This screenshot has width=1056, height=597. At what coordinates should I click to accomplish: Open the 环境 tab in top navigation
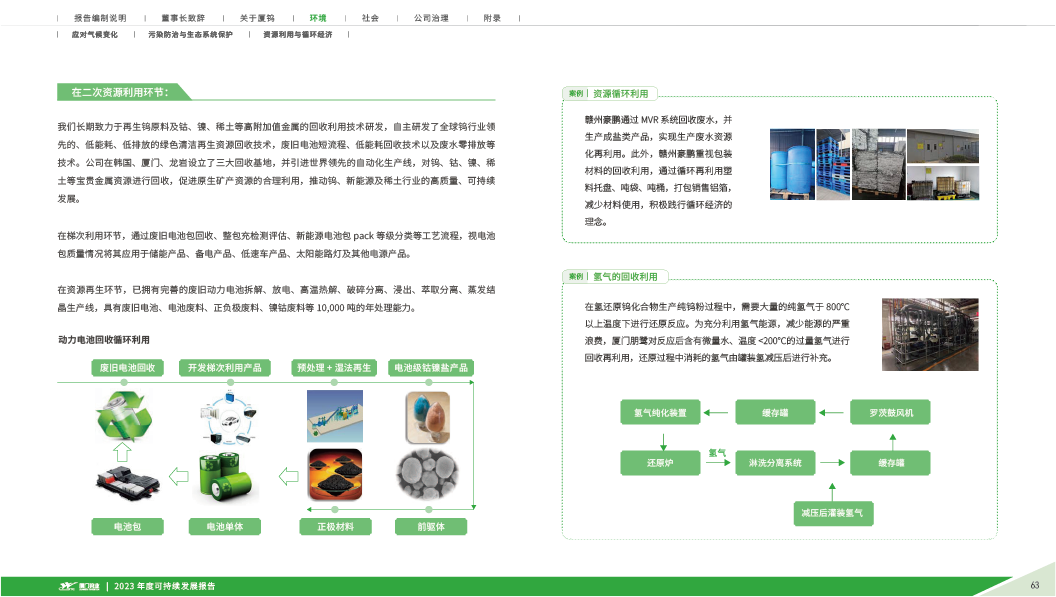(x=317, y=19)
